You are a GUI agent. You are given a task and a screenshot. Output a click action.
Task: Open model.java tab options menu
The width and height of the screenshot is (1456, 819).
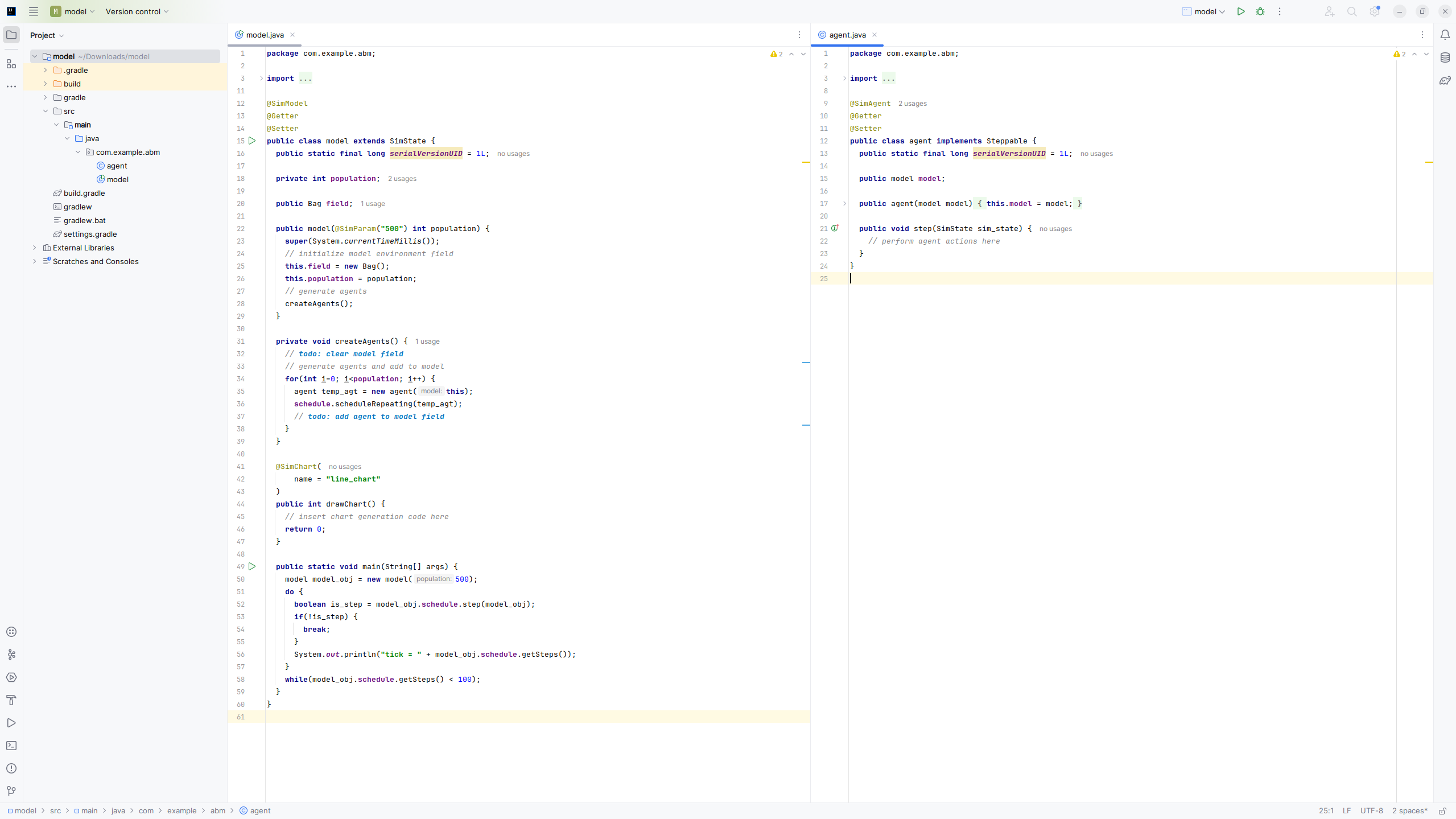coord(799,35)
